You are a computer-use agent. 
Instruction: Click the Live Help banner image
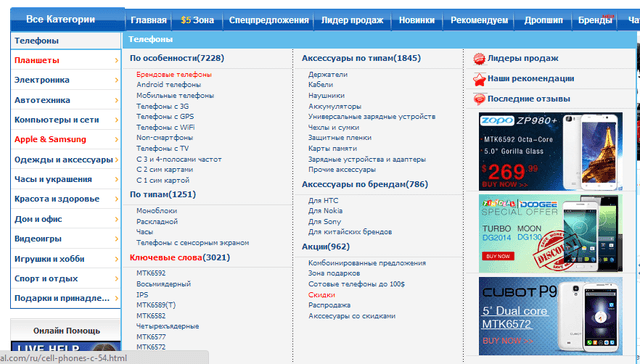(x=66, y=347)
